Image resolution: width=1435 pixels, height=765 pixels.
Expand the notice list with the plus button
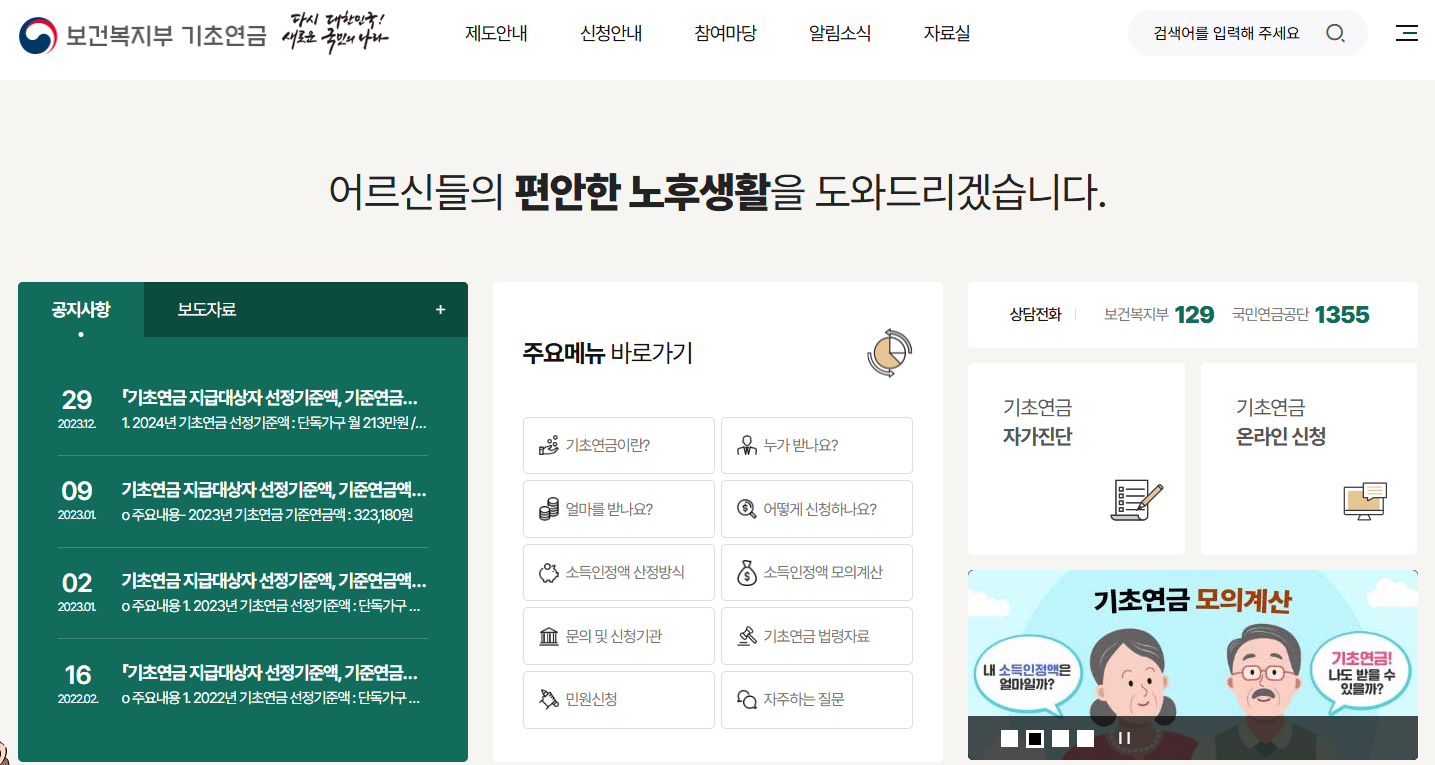coord(439,309)
